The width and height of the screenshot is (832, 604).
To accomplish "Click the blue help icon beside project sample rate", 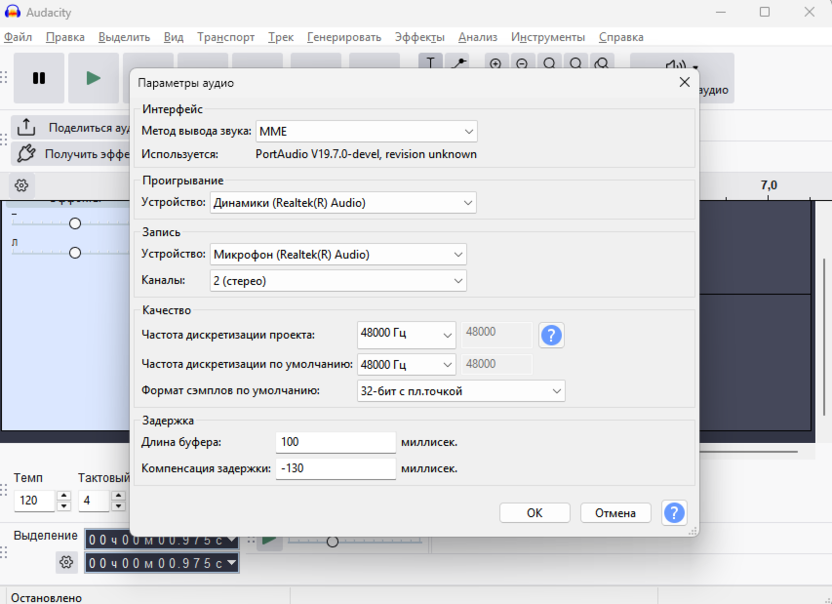I will [x=551, y=335].
